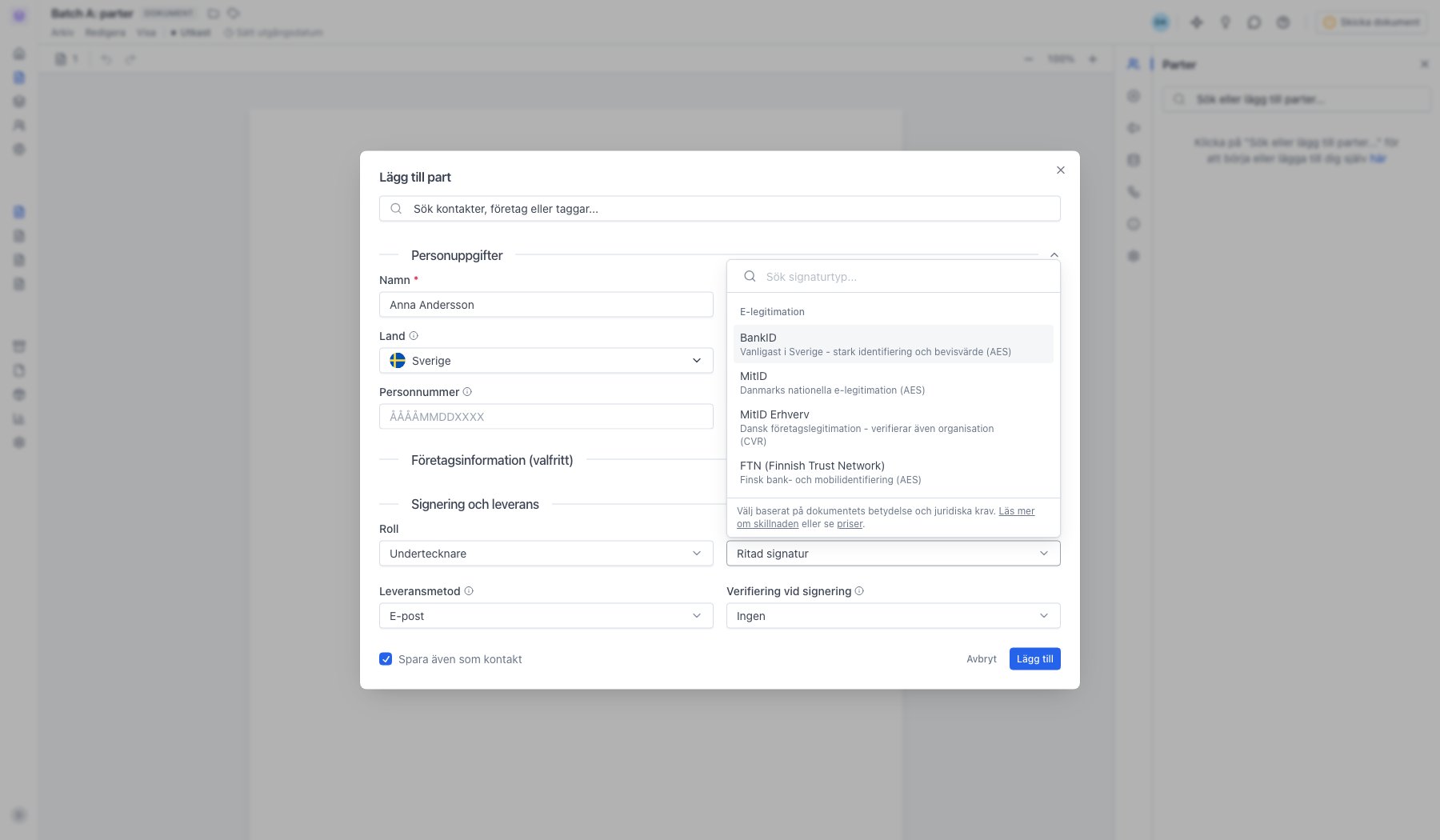Click the Leveransmetod info icon
The image size is (1440, 840).
469,591
